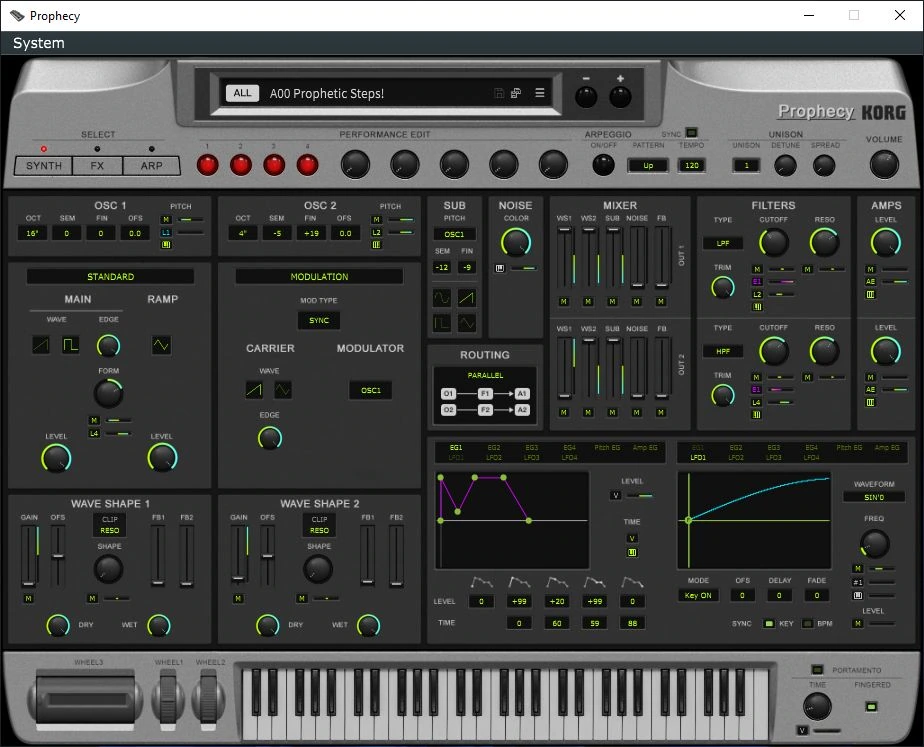Select Pitch EG tab in left panel
Image resolution: width=924 pixels, height=747 pixels.
(607, 448)
